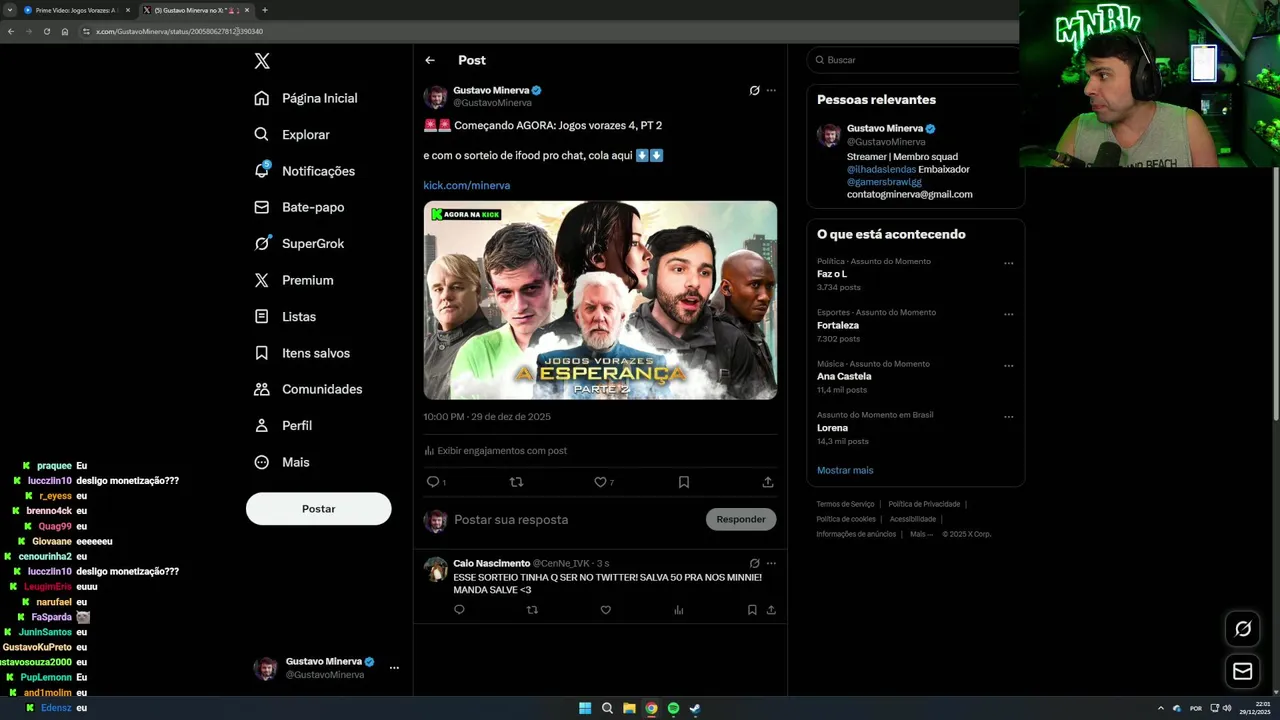Open Steam from the taskbar
Screen dimensions: 1280x720
(x=695, y=708)
